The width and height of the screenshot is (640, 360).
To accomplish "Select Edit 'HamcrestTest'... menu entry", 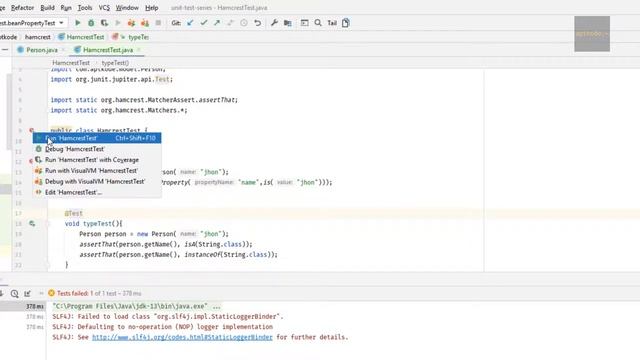I will 97,192.
